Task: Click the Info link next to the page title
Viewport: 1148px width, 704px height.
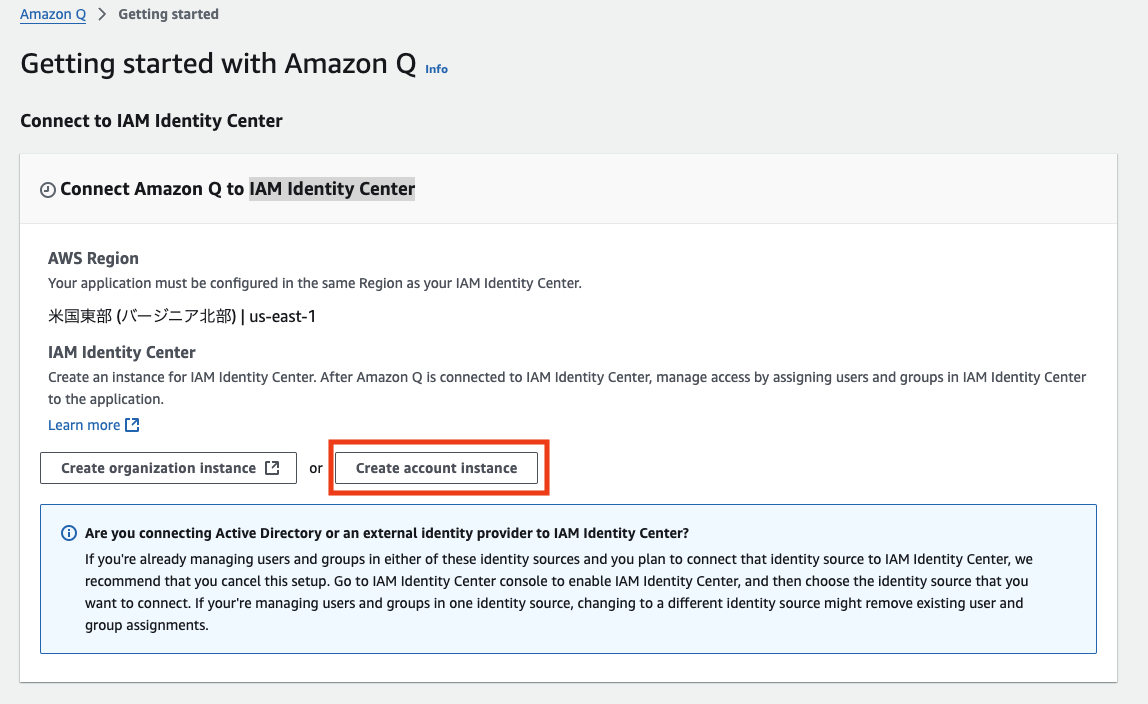Action: (436, 68)
